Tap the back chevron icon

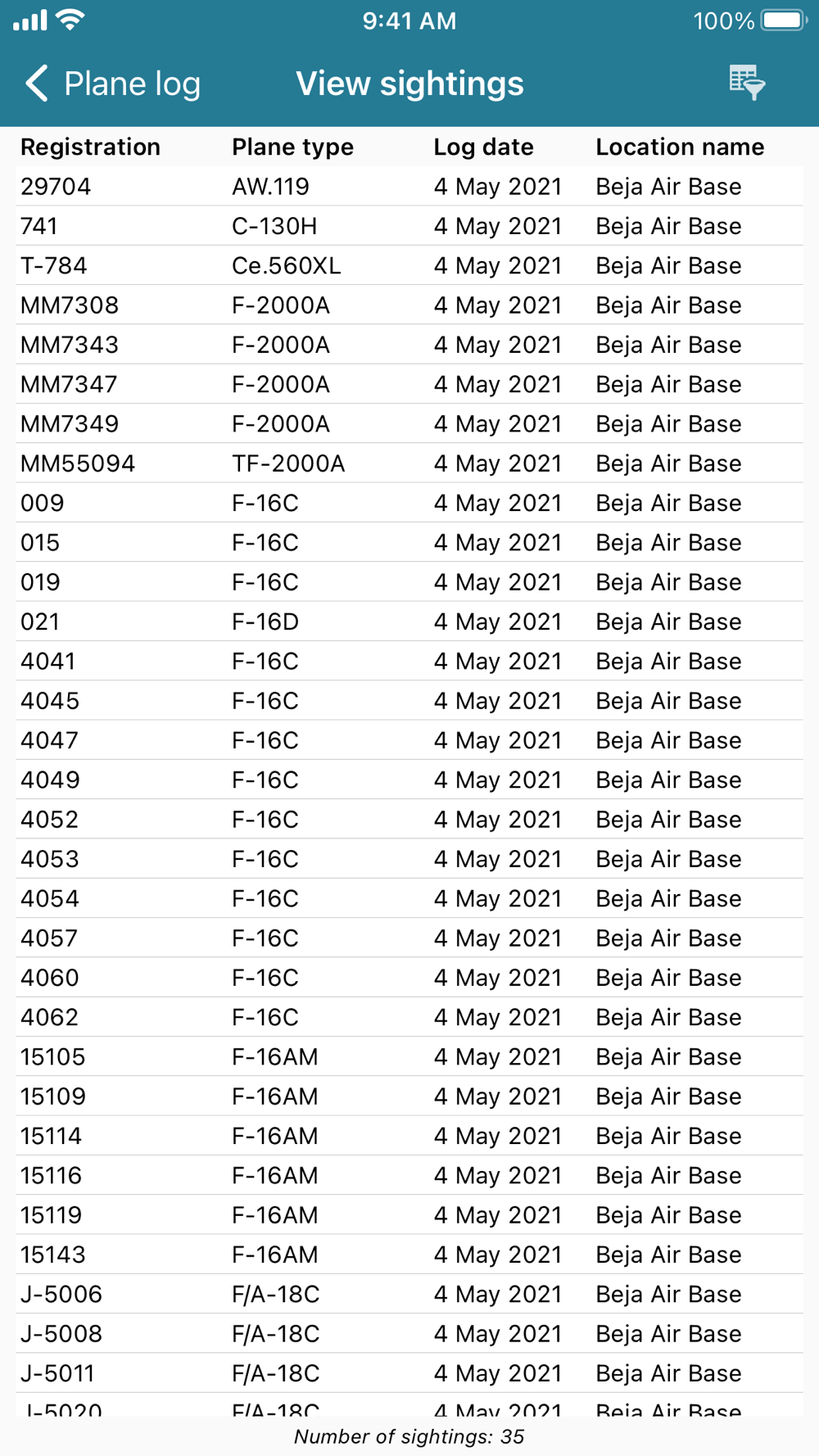(37, 84)
